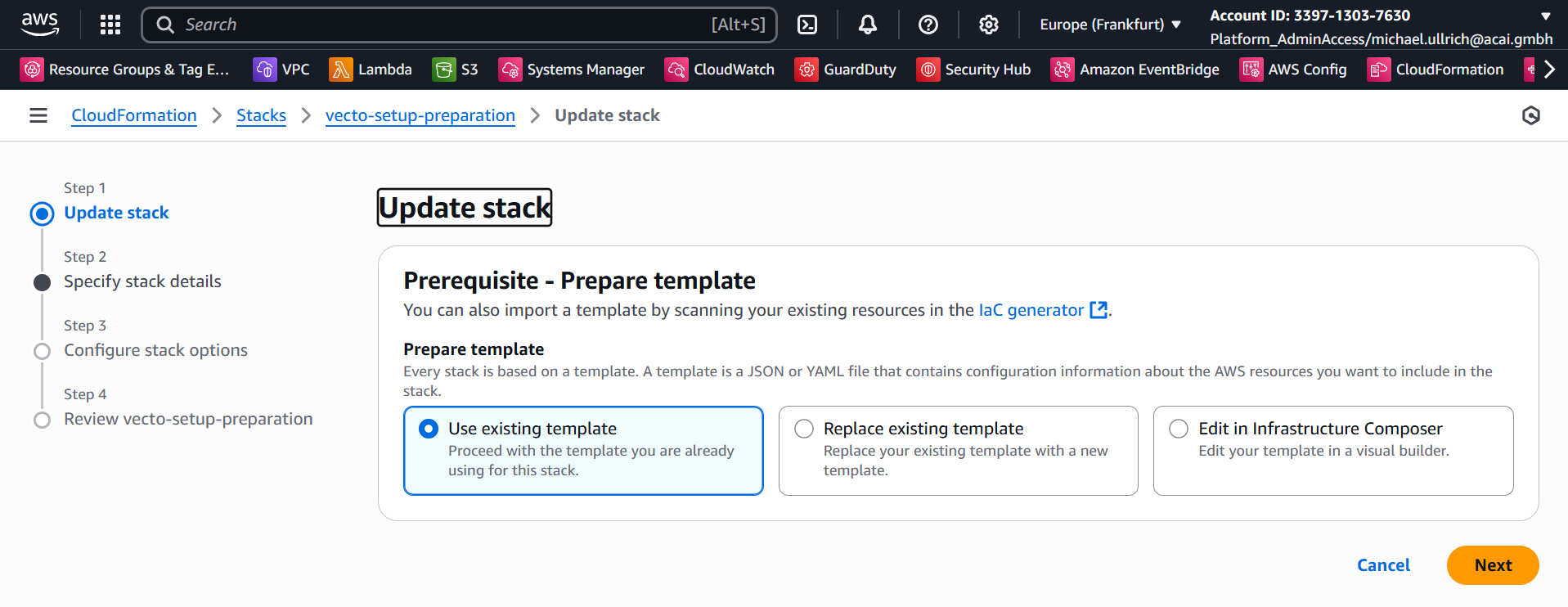Screen dimensions: 1568x607
Task: Select Step 3 Configure stack options
Action: 155,350
